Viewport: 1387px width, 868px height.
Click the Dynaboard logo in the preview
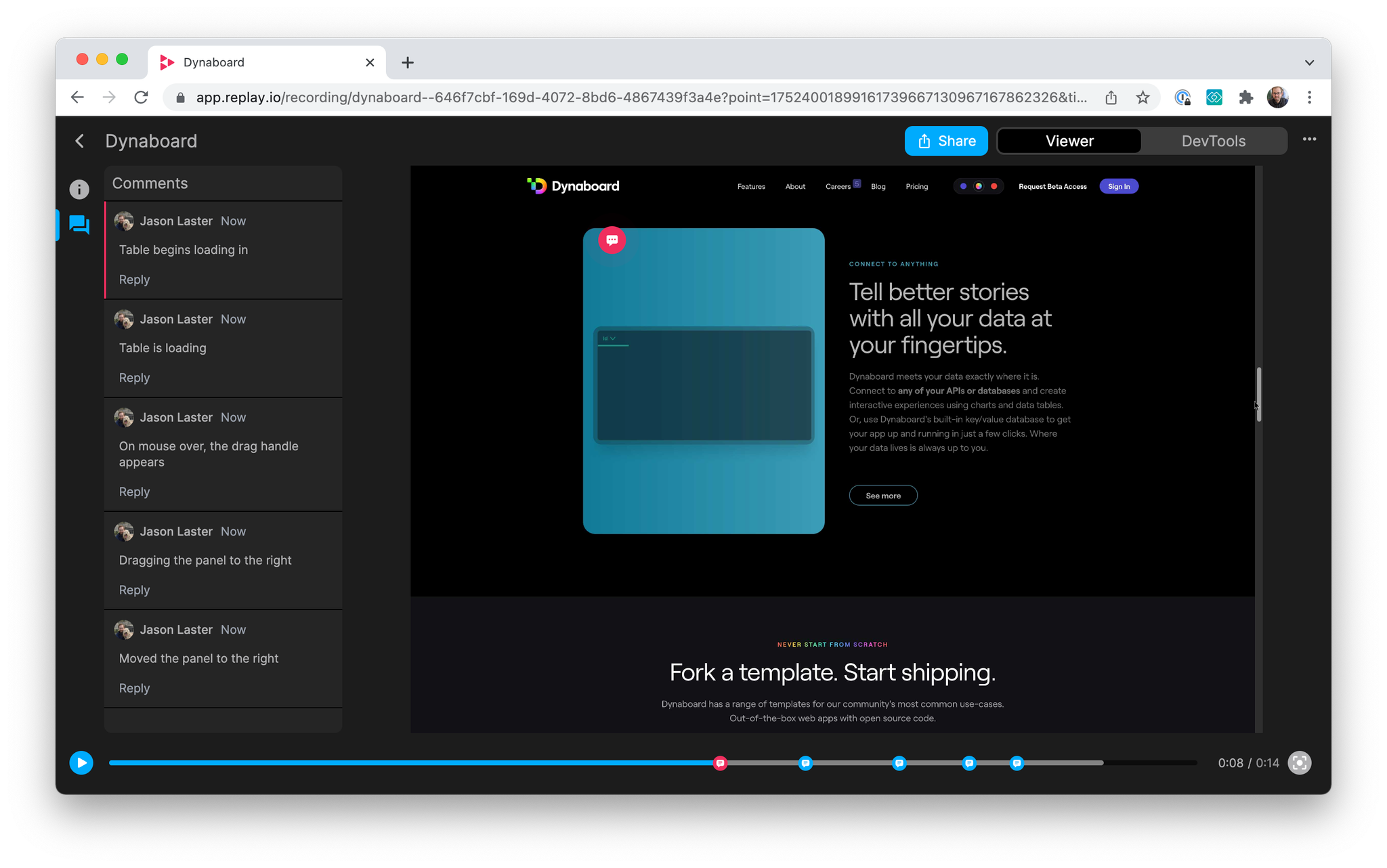[x=573, y=186]
